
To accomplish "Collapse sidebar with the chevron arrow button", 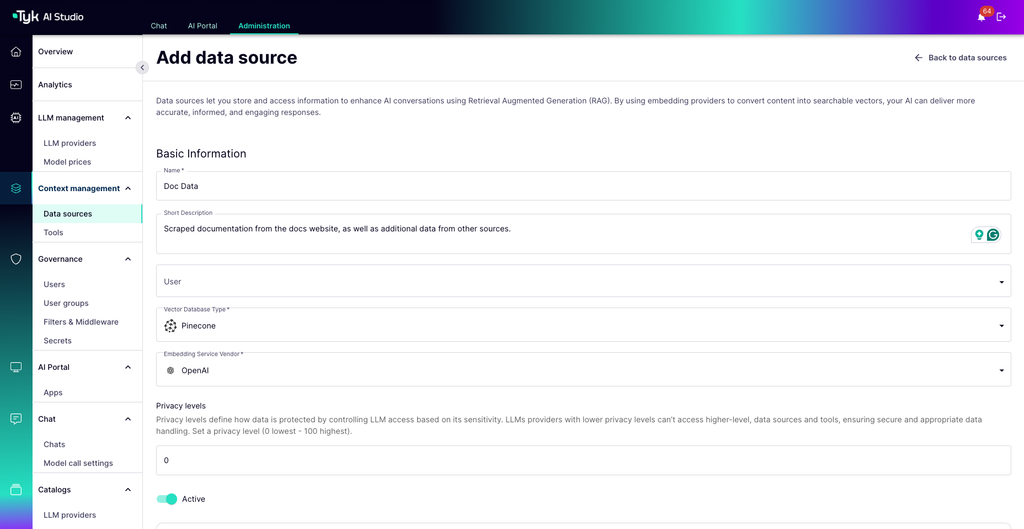I will click(x=142, y=67).
